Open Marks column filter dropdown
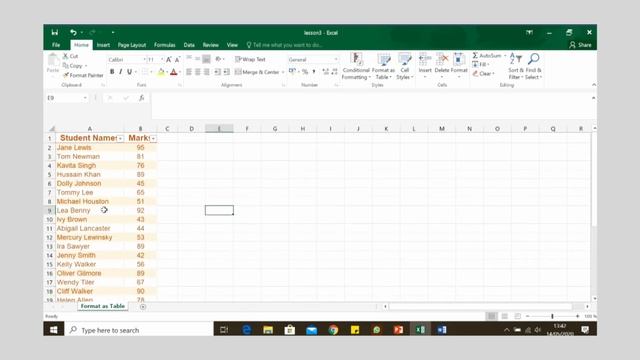The image size is (640, 360). (153, 139)
